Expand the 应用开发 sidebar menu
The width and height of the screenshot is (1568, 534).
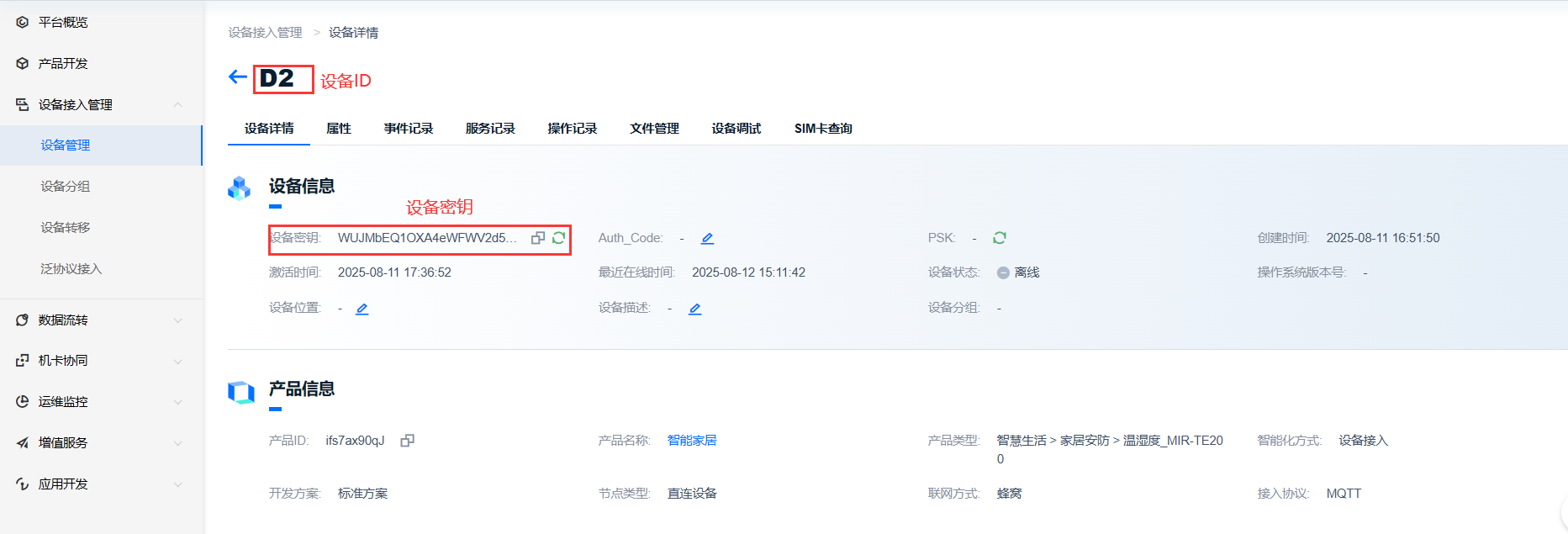coord(177,484)
